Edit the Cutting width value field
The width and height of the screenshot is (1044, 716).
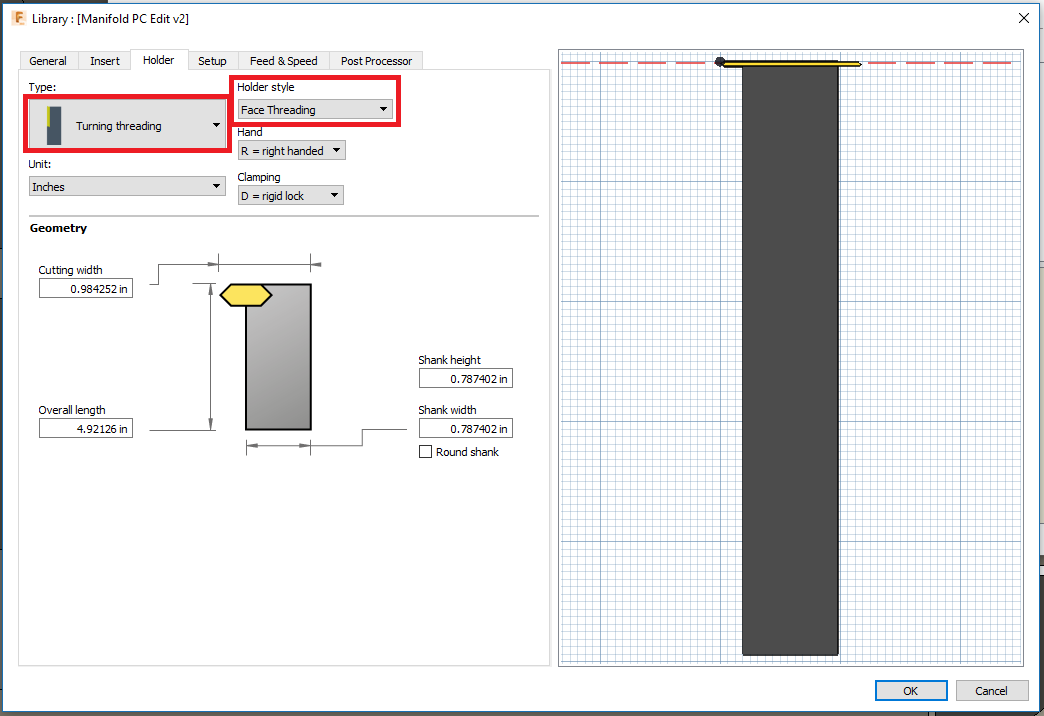(x=85, y=288)
